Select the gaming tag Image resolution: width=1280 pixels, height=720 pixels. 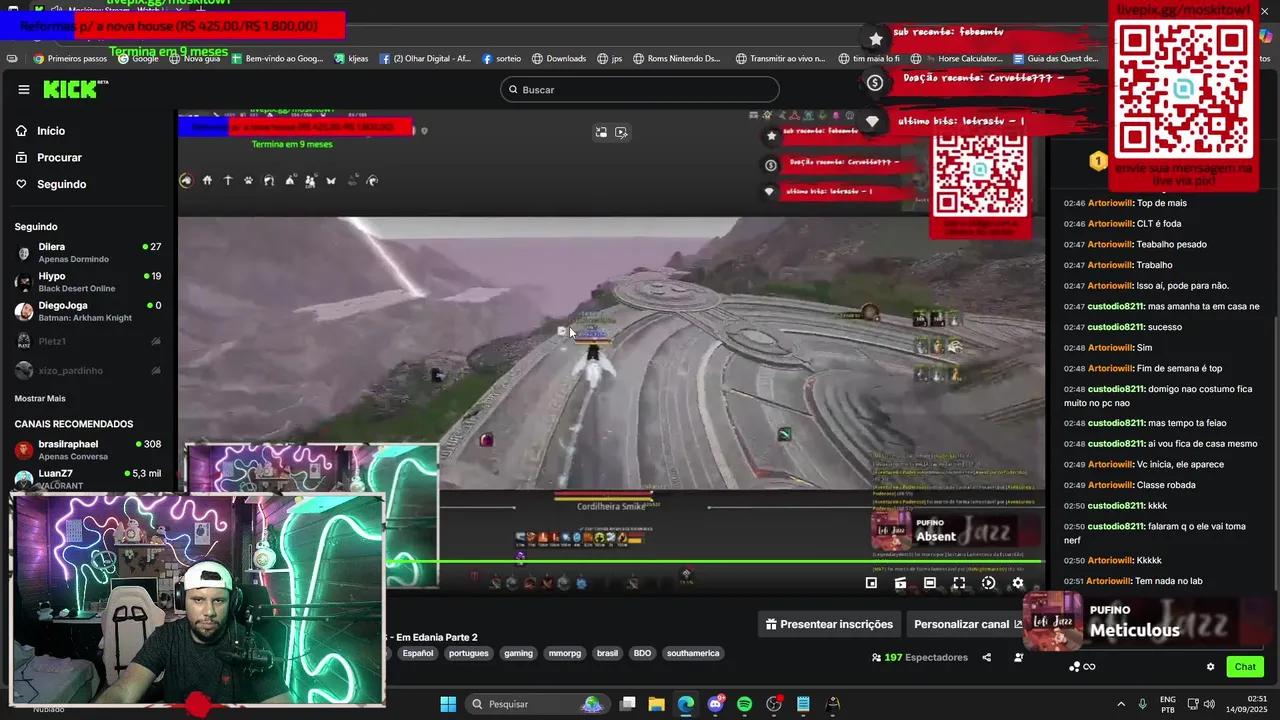[518, 653]
